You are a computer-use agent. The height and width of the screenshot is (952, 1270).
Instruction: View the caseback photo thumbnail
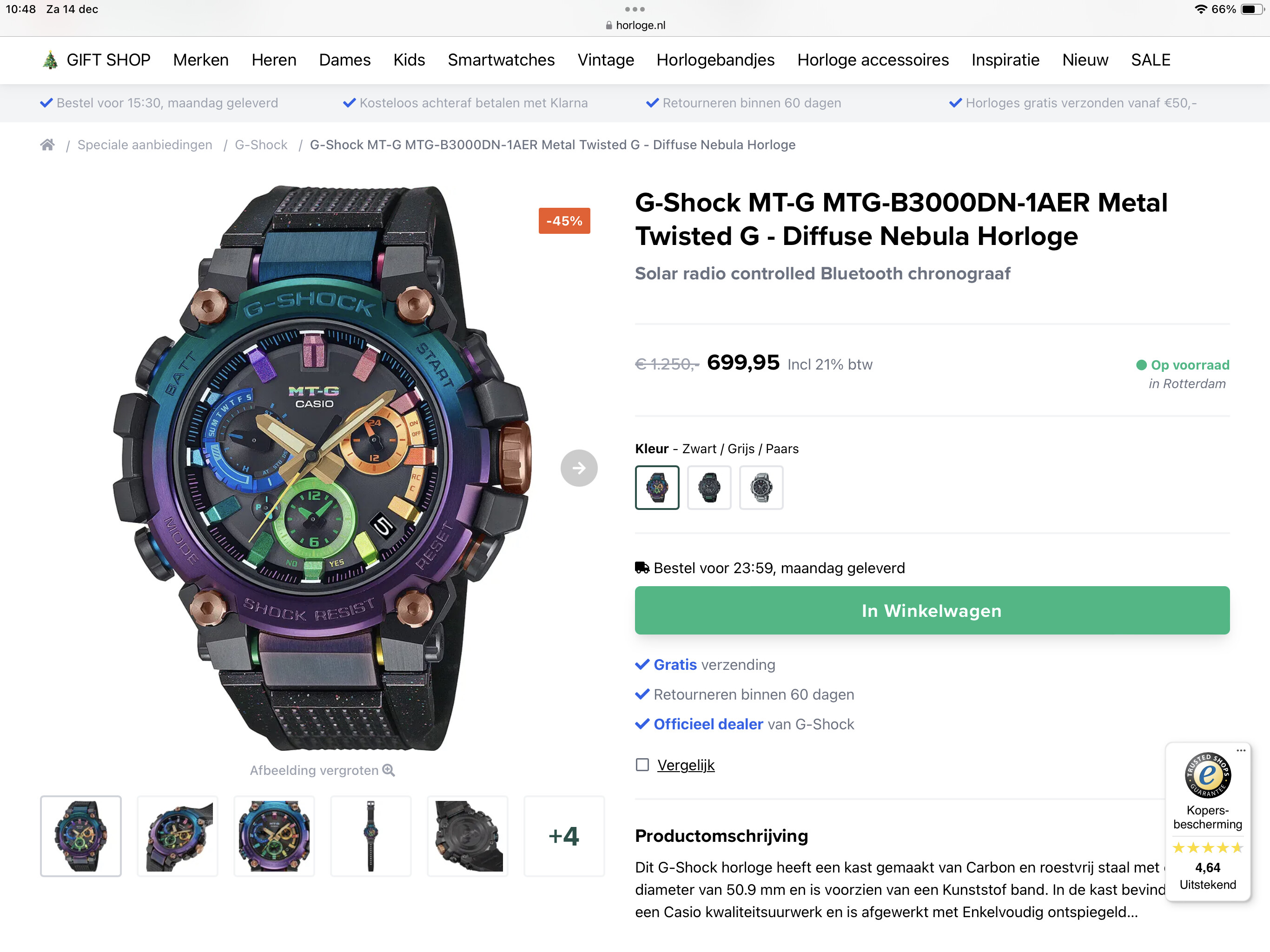pos(467,836)
